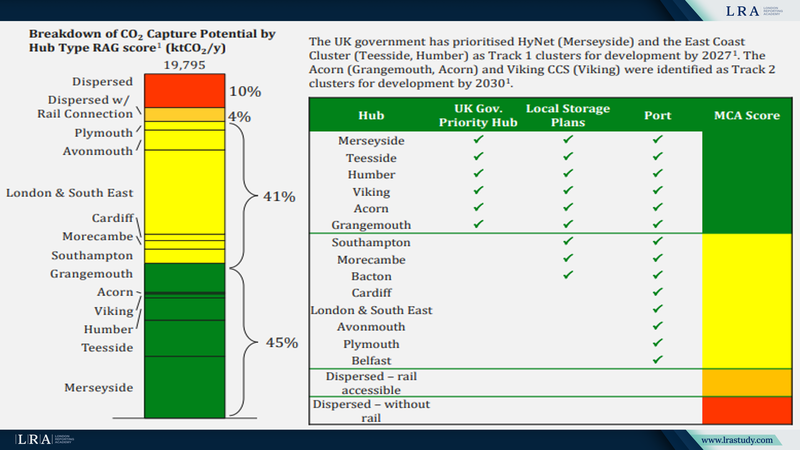Click the MCA Score column header

[x=747, y=115]
